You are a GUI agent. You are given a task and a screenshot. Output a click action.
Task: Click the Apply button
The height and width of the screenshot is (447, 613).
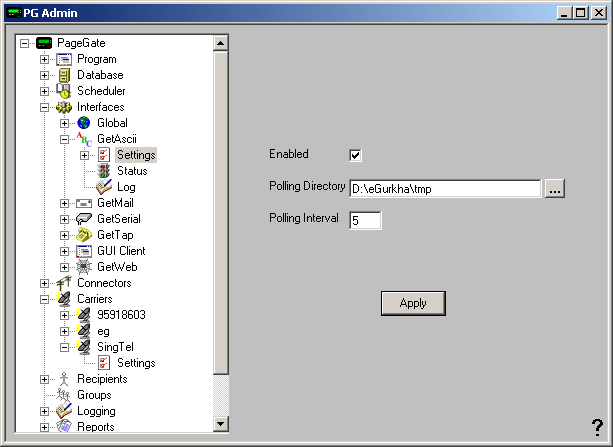[x=413, y=303]
